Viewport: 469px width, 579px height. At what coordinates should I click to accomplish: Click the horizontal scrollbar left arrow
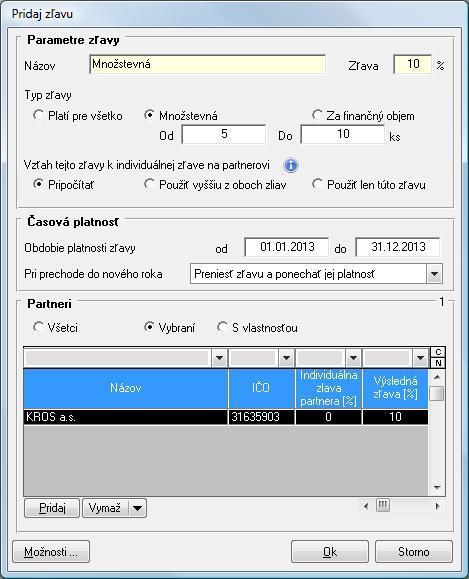[366, 506]
